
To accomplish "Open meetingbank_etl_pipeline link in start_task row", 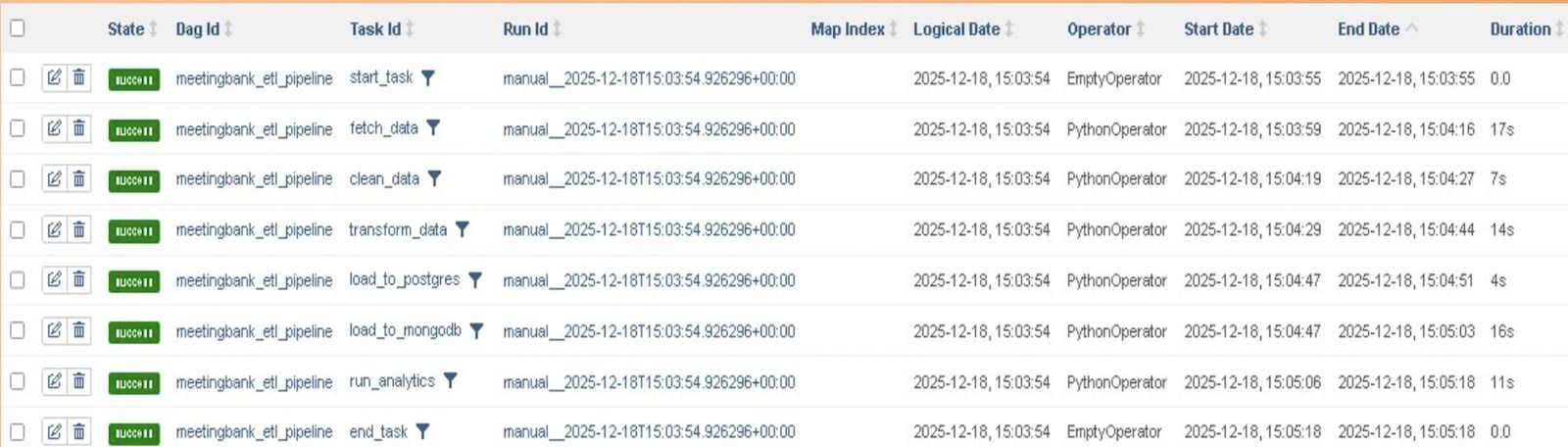I will coord(254,78).
